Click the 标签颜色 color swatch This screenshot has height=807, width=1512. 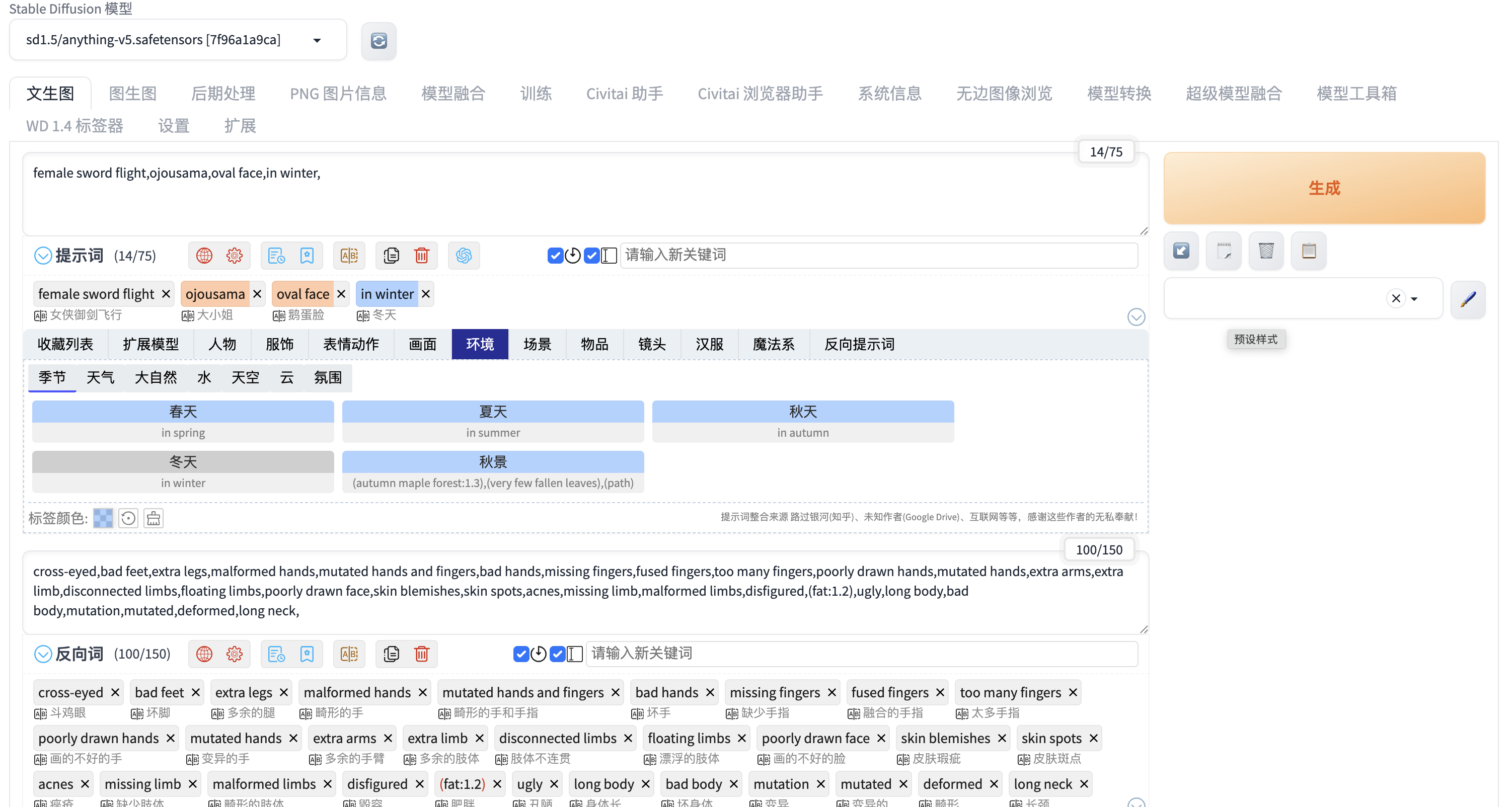pyautogui.click(x=103, y=518)
